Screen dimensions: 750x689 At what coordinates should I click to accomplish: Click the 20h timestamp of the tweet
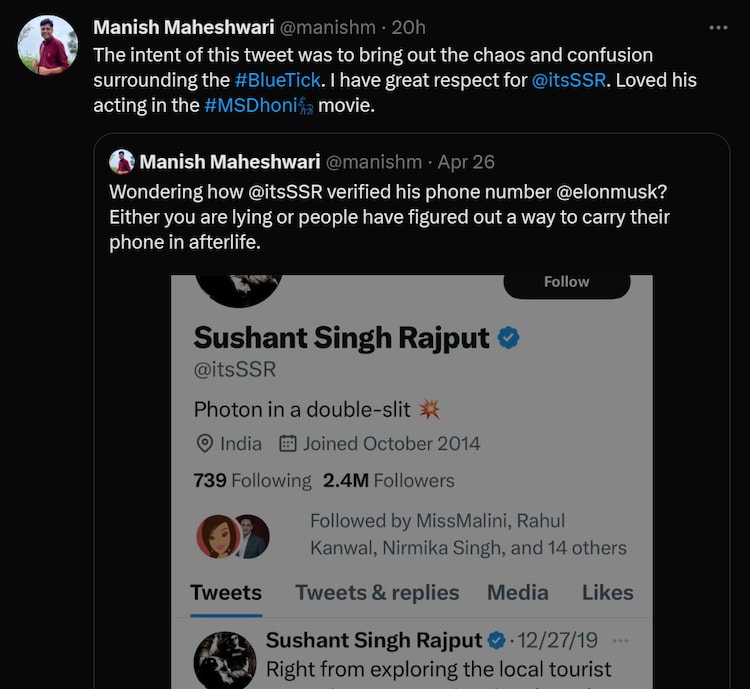(x=409, y=28)
